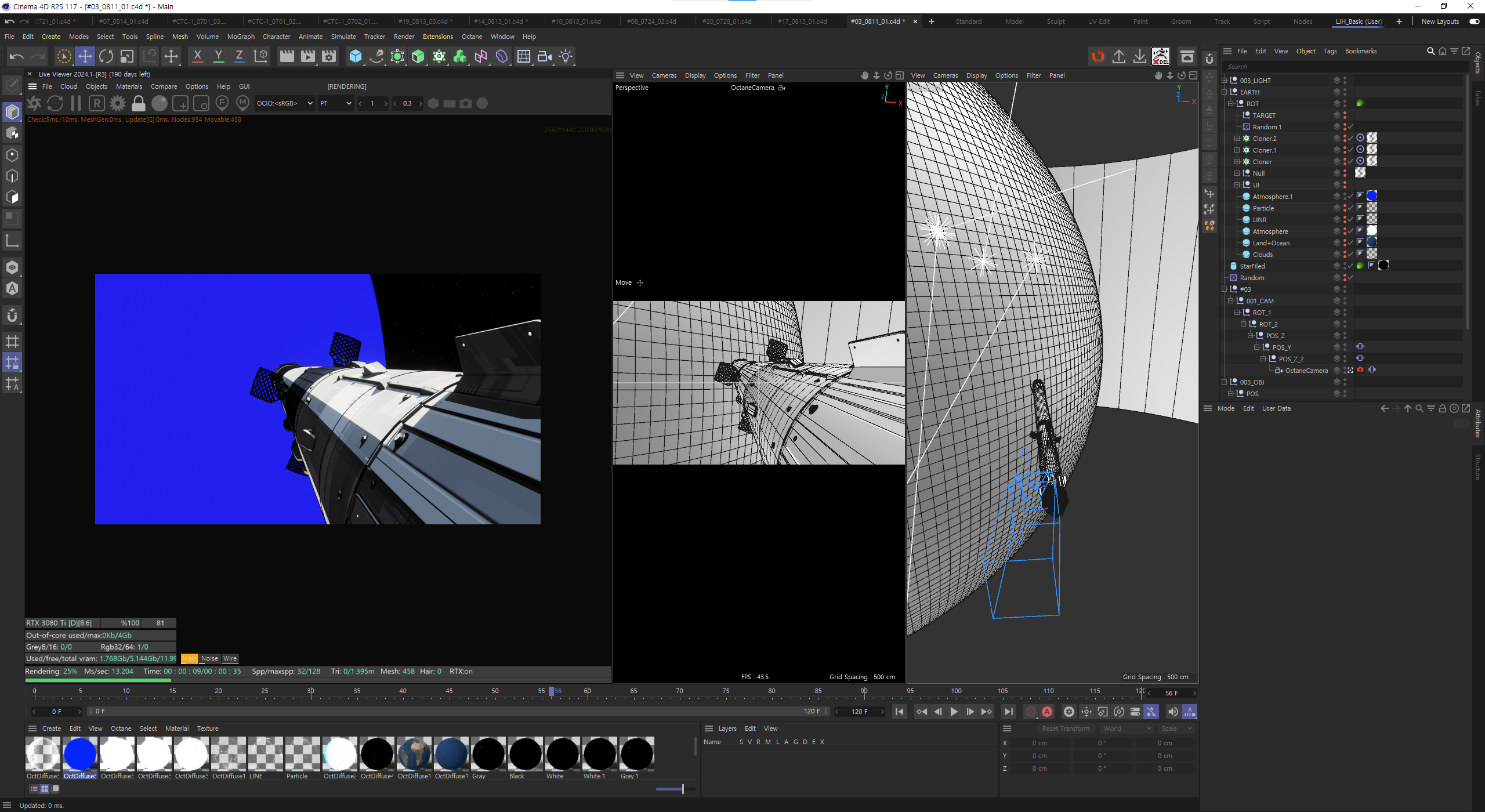The height and width of the screenshot is (812, 1485).
Task: Select the blue OctDiffuse material swatch
Action: 80,754
